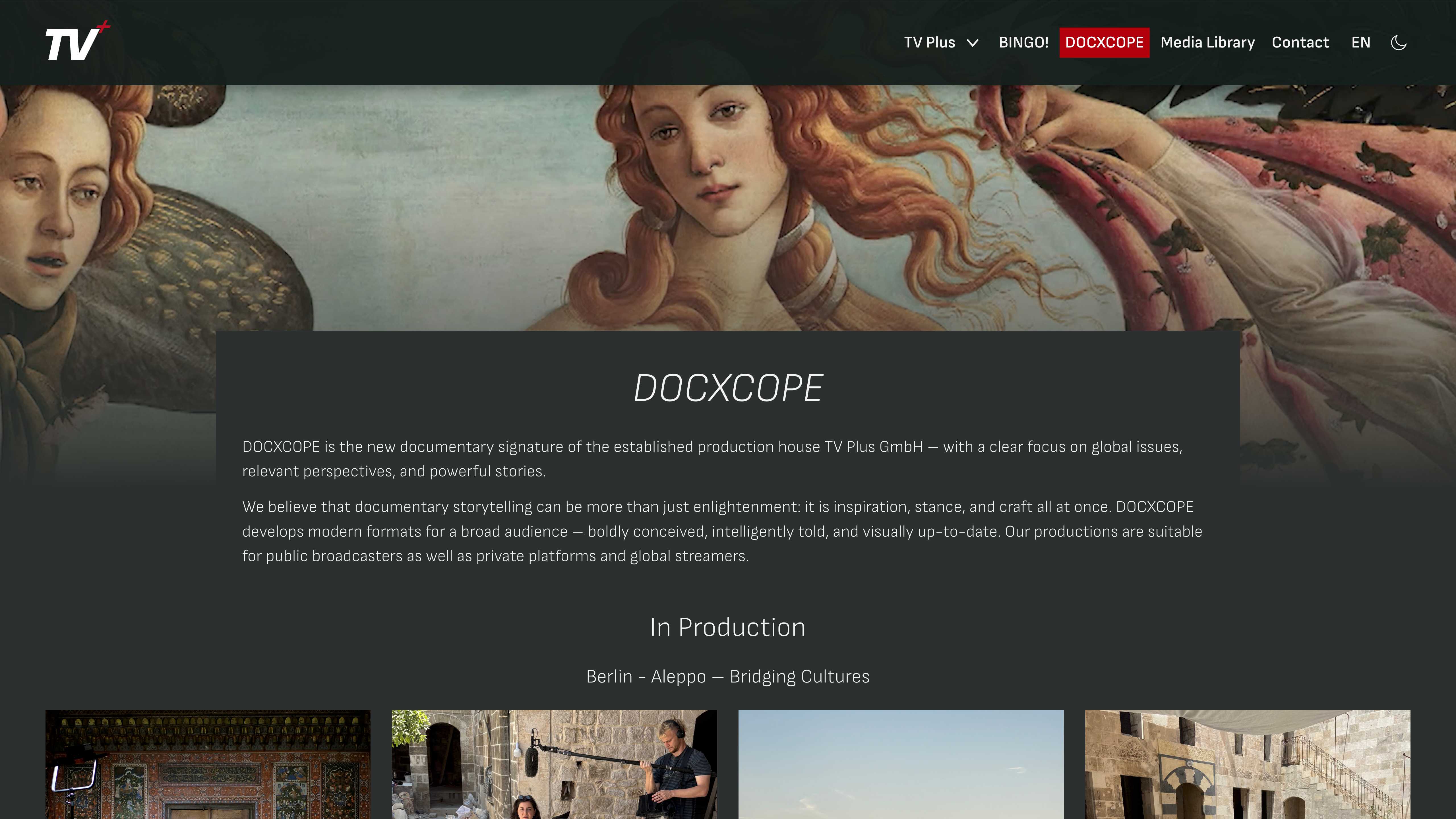Click the 'In Production' heading

[x=728, y=627]
